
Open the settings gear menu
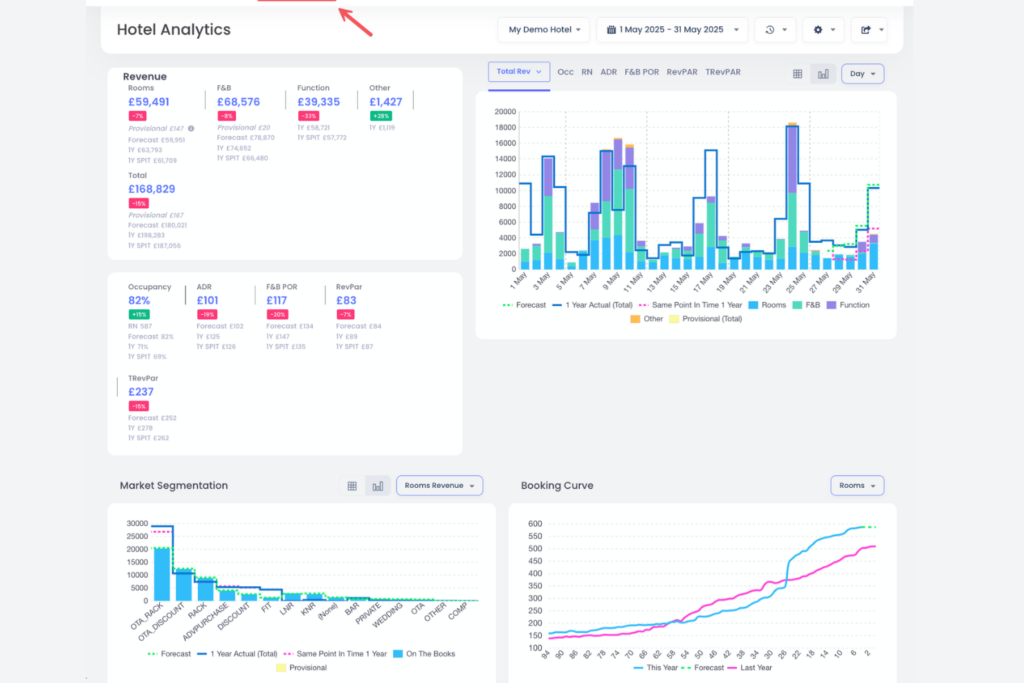coord(823,29)
